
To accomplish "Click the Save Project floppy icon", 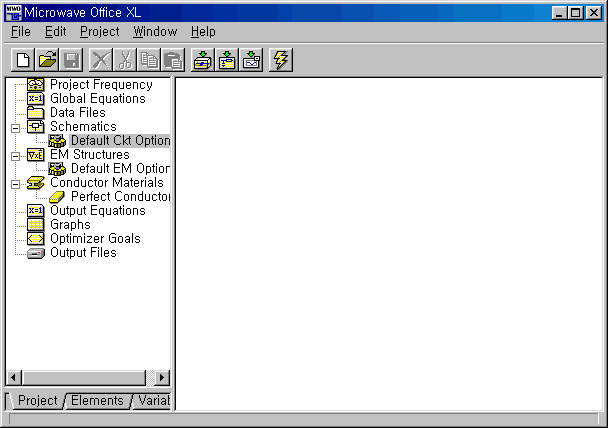I will click(x=71, y=60).
